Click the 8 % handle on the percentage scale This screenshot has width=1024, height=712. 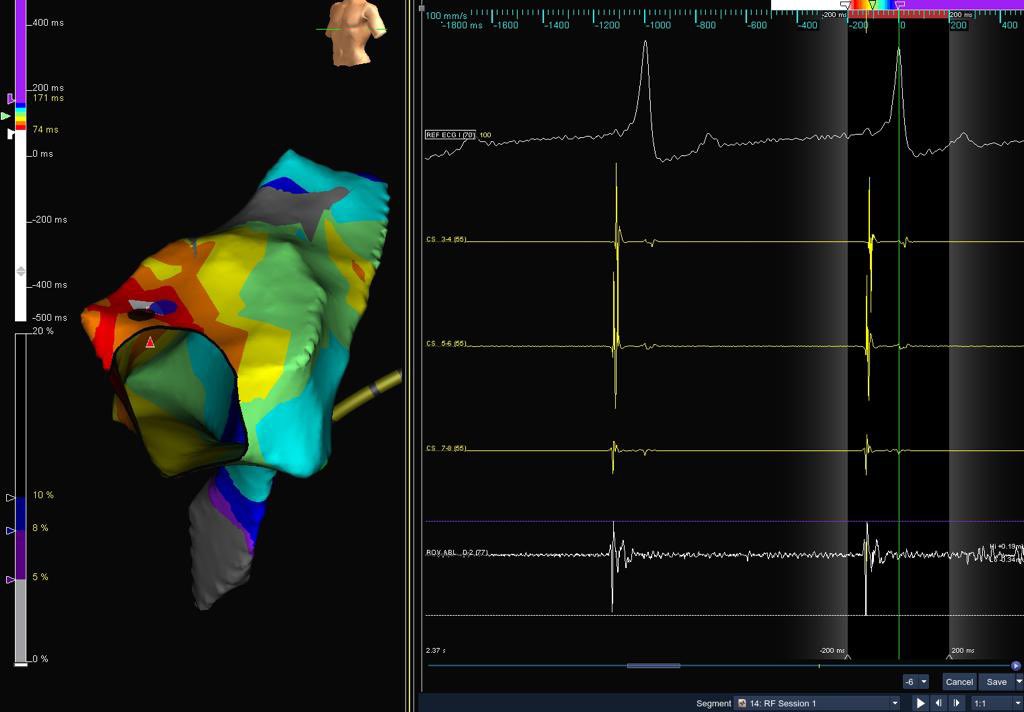click(10, 530)
